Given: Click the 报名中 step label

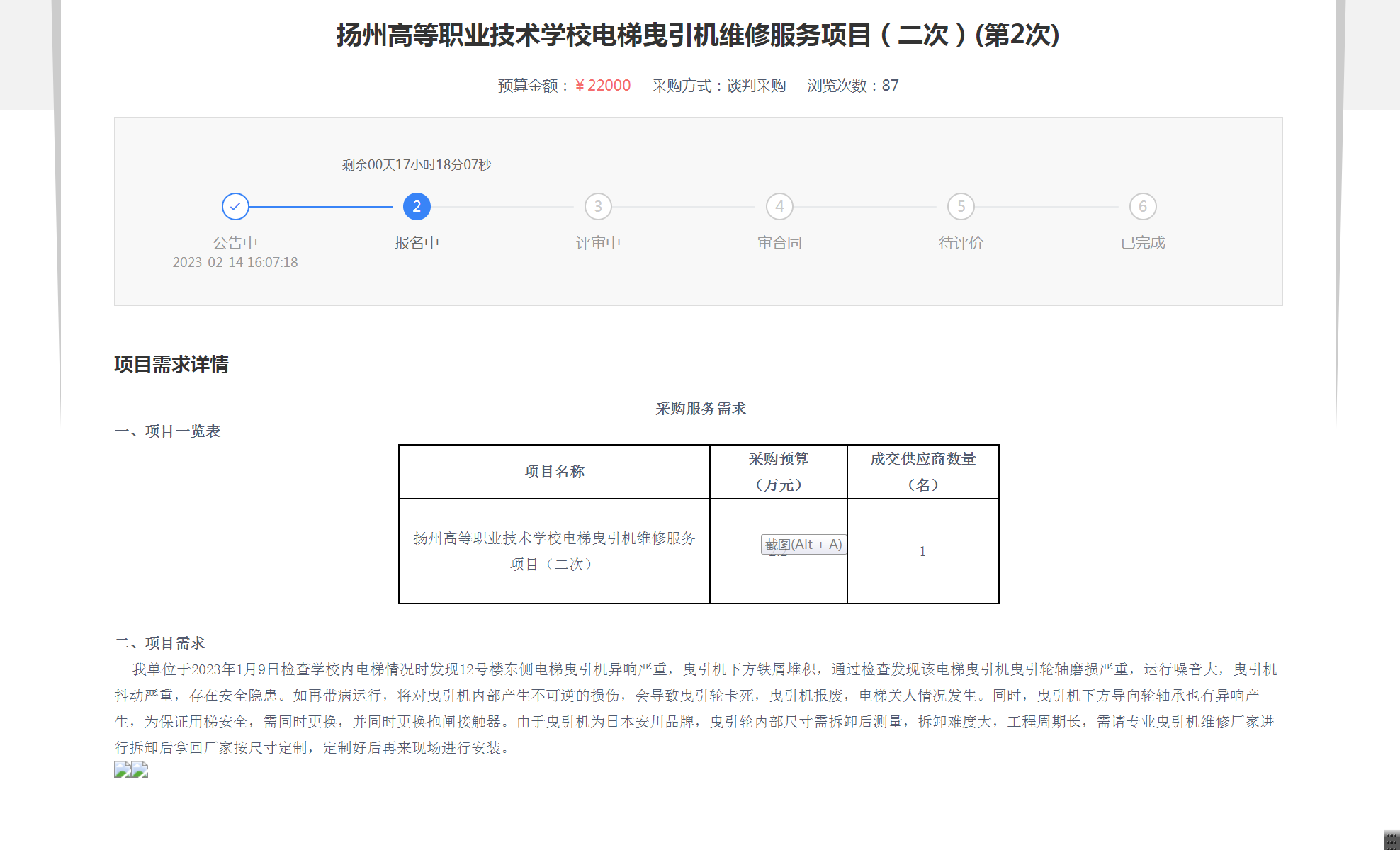Looking at the screenshot, I should (x=417, y=243).
